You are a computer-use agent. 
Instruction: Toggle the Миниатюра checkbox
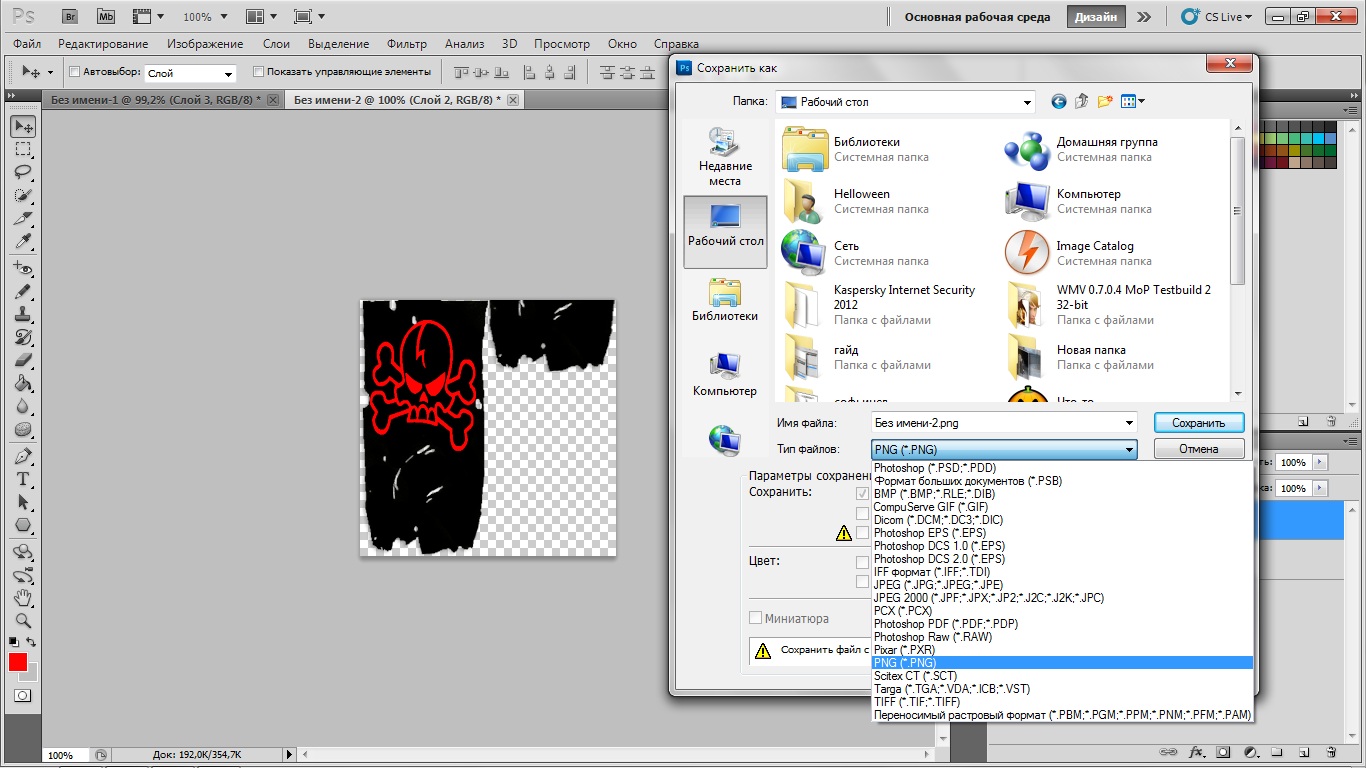click(756, 618)
